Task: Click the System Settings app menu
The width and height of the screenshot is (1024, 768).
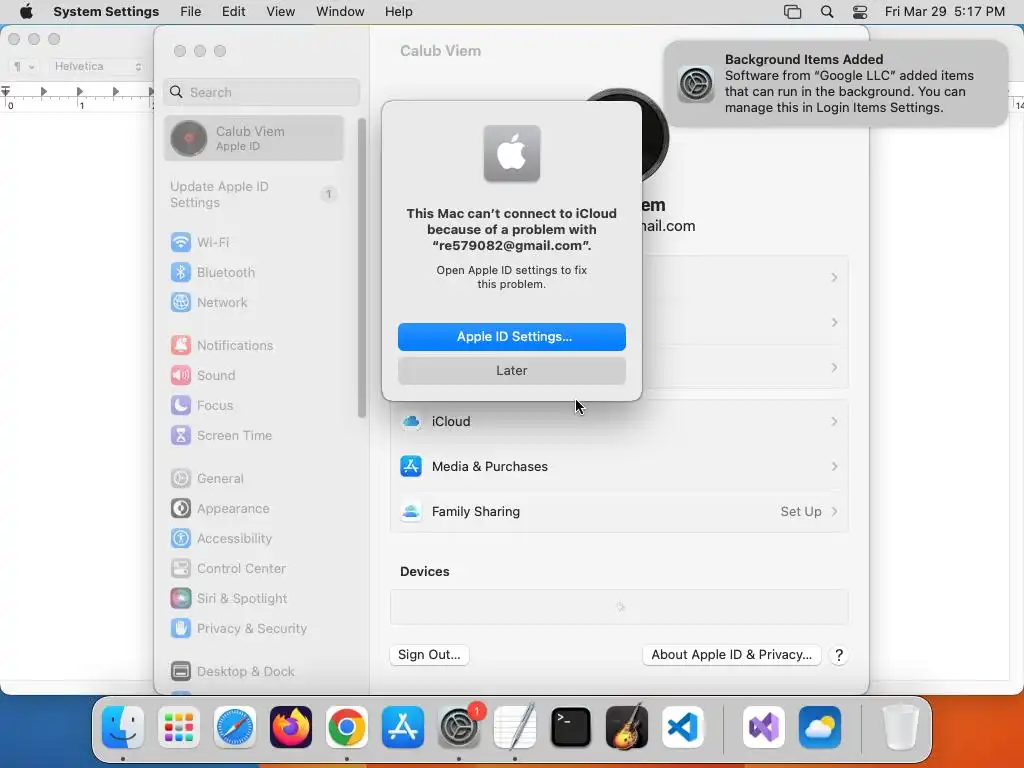Action: pyautogui.click(x=106, y=12)
